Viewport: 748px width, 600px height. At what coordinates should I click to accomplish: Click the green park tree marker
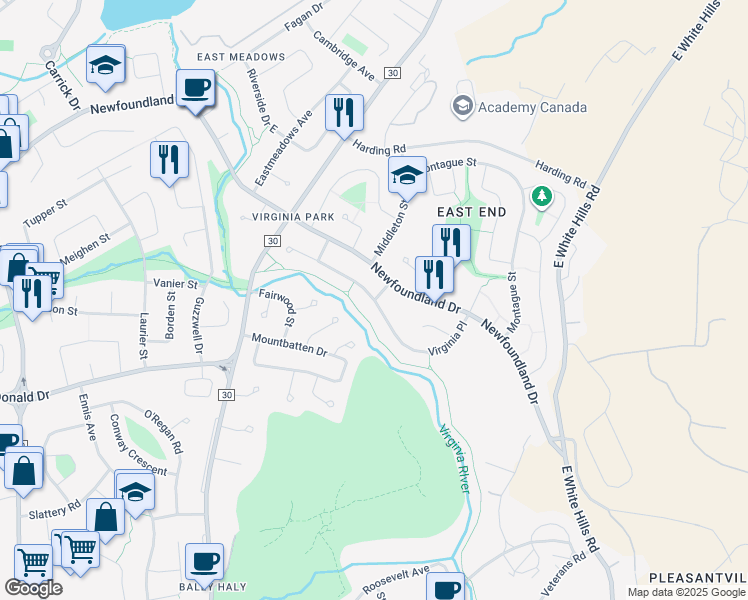(541, 197)
